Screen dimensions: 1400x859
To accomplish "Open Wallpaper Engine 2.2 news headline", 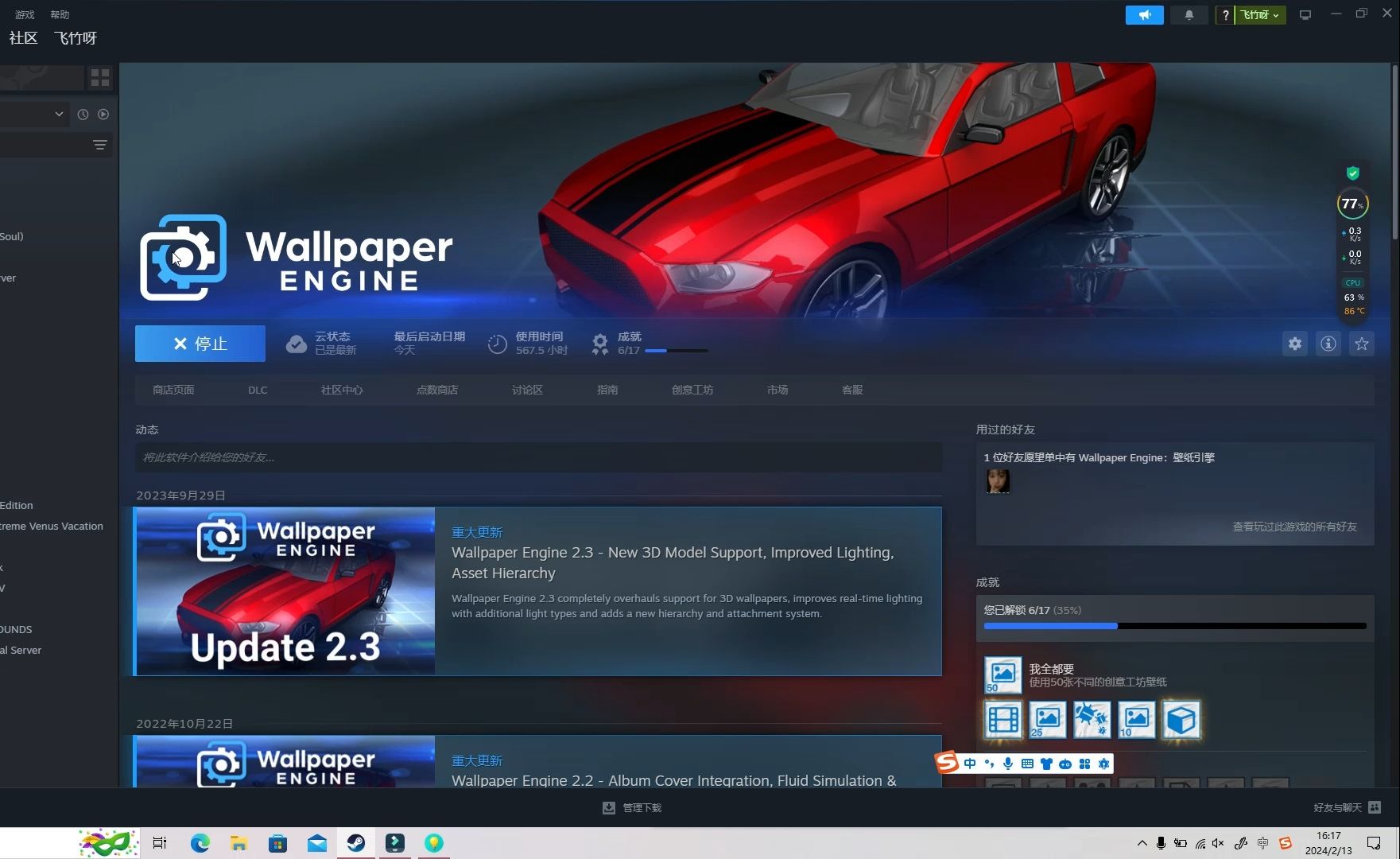I will (x=674, y=780).
